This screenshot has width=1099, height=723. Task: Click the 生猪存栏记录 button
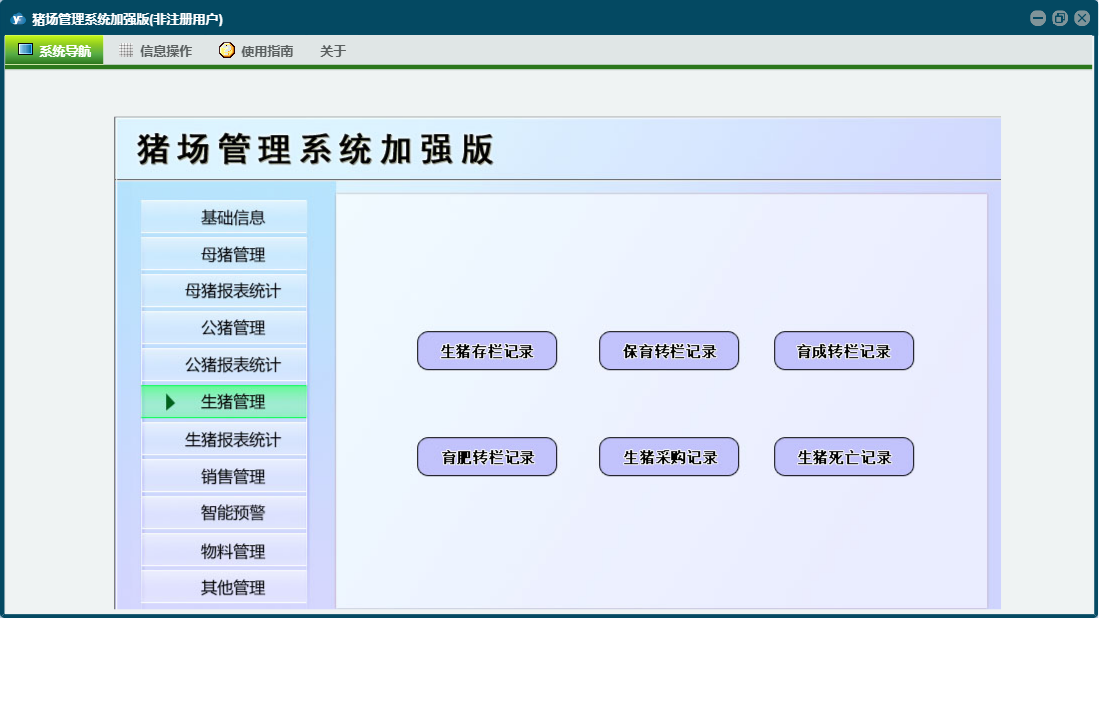[x=487, y=351]
